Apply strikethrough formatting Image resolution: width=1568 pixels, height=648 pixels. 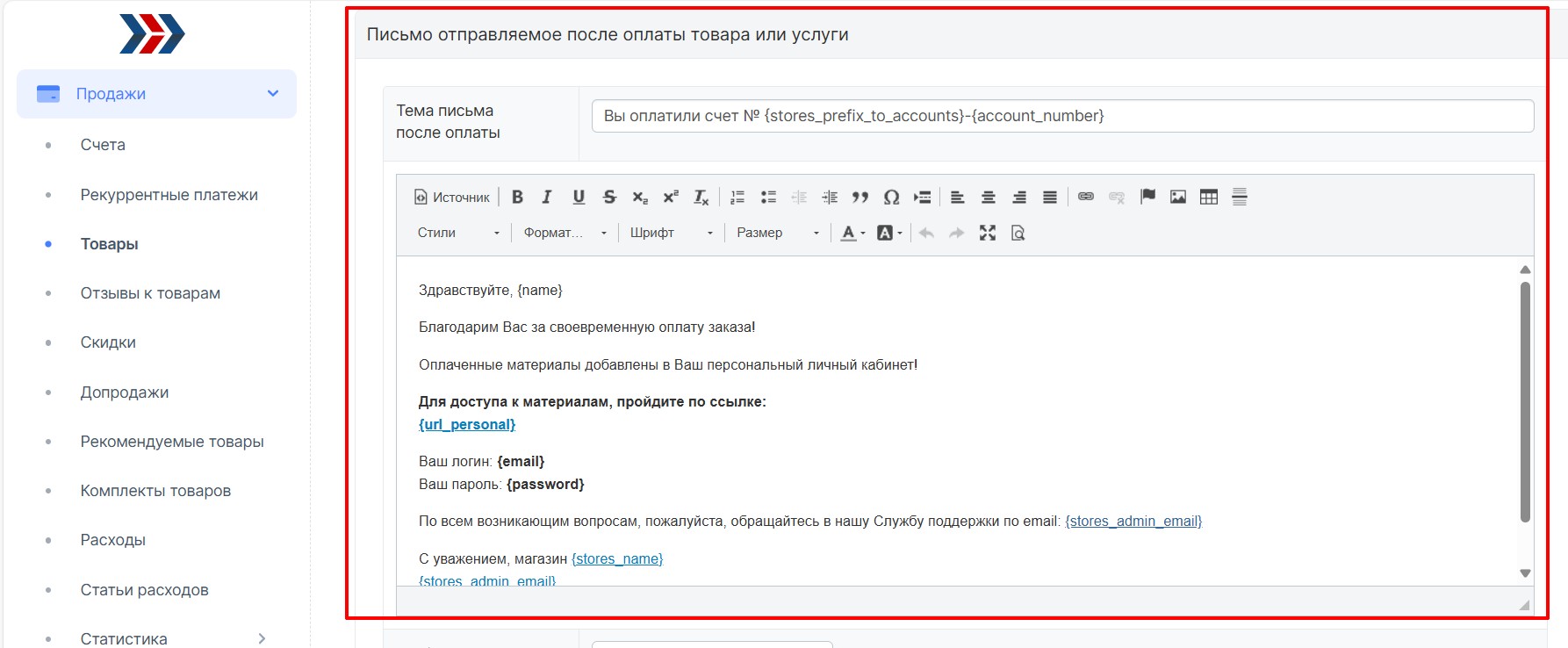coord(609,197)
